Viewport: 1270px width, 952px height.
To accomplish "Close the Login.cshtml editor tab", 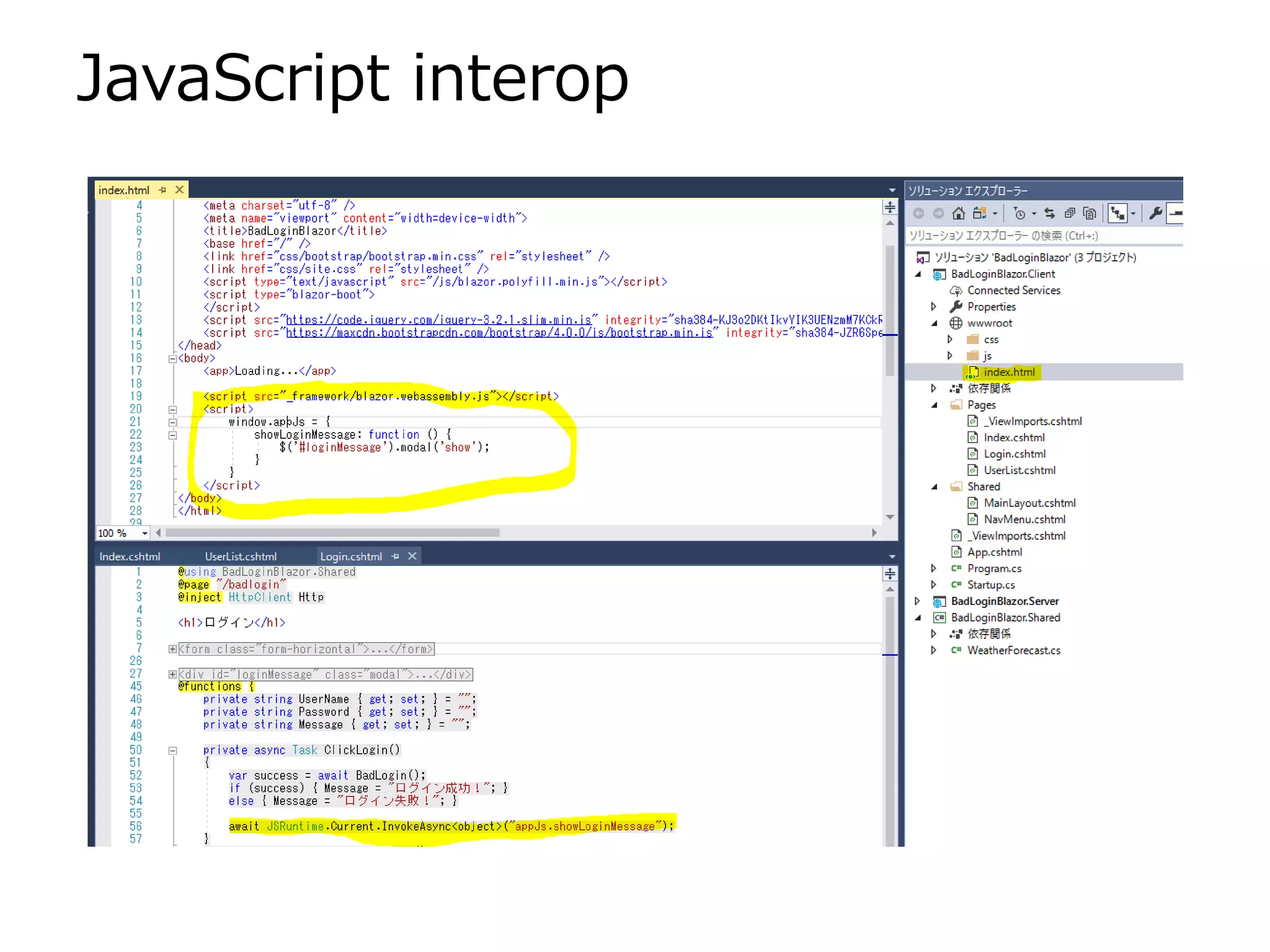I will click(412, 556).
